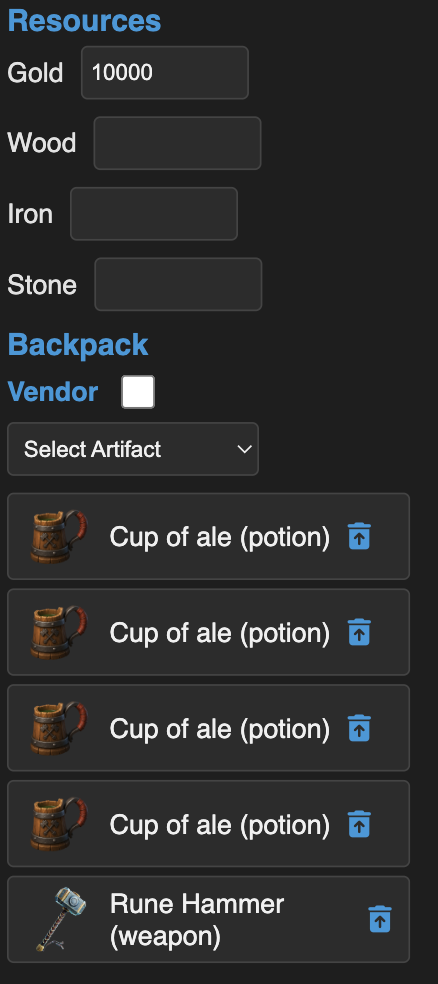
Task: Click the Select Artifact dropdown chevron arrow
Action: [244, 449]
